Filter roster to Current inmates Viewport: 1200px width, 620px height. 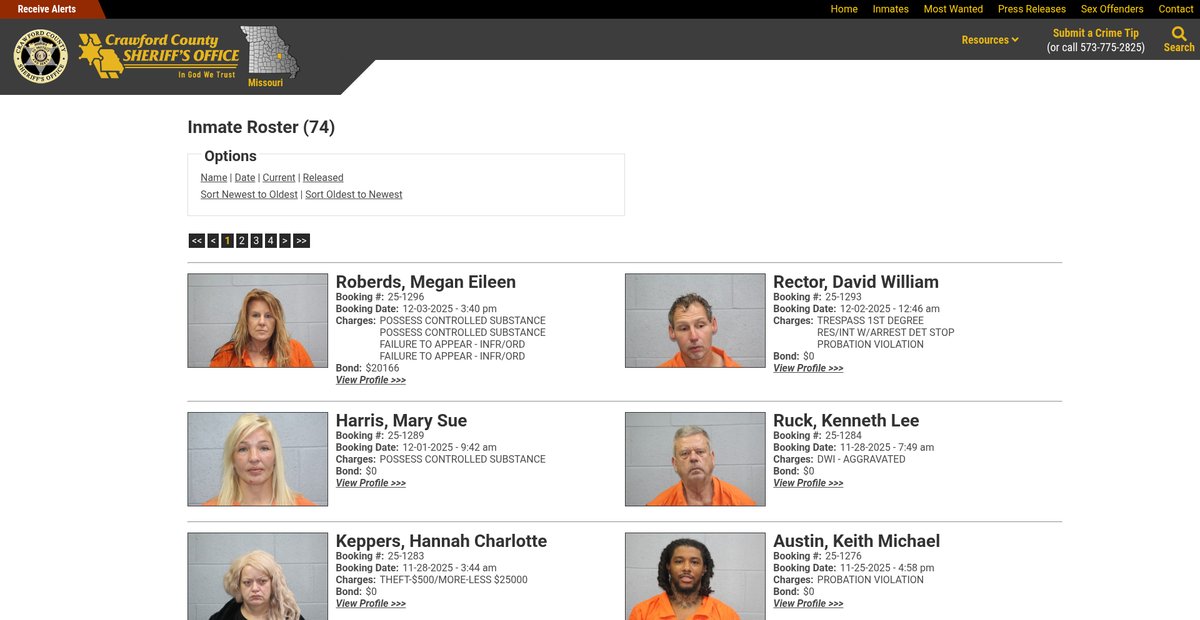click(279, 178)
